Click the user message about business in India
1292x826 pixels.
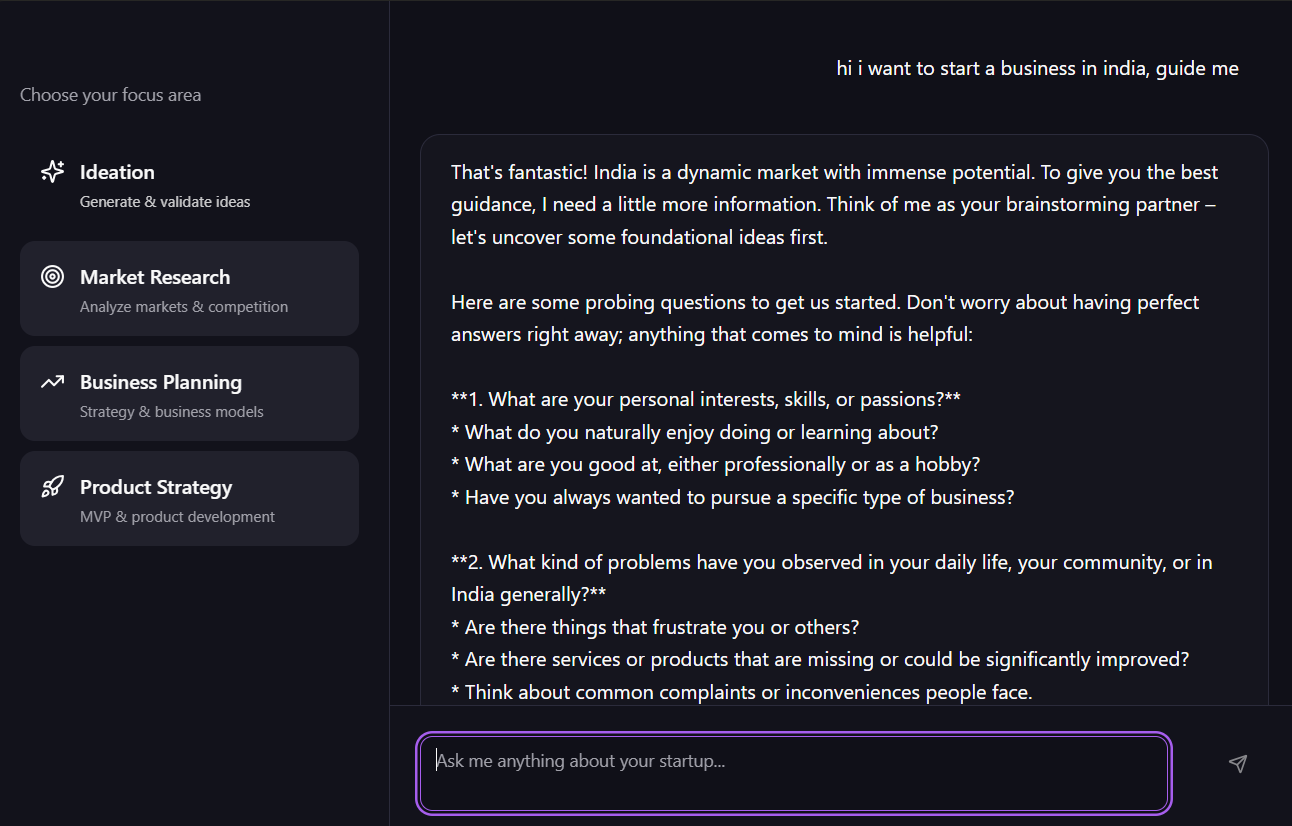tap(1037, 68)
